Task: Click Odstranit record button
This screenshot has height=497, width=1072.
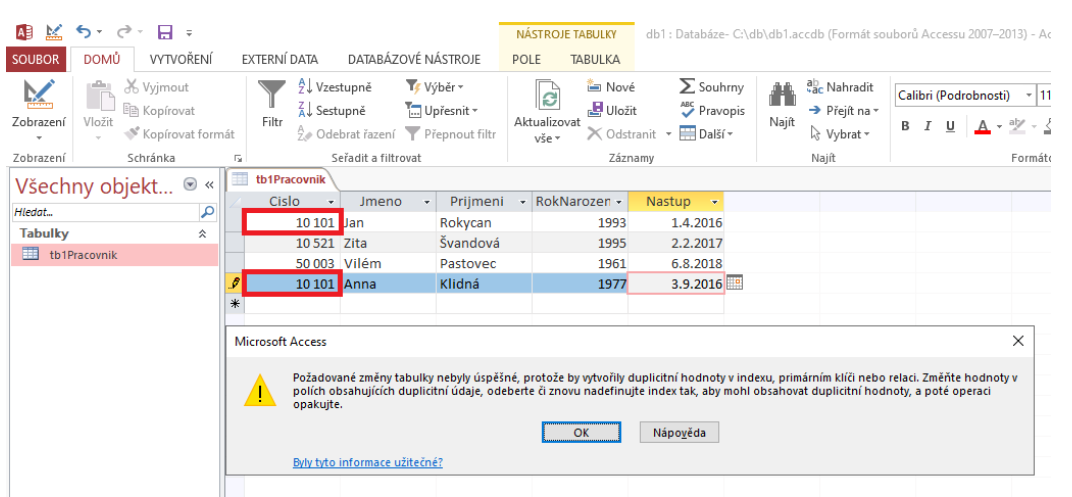Action: (622, 134)
